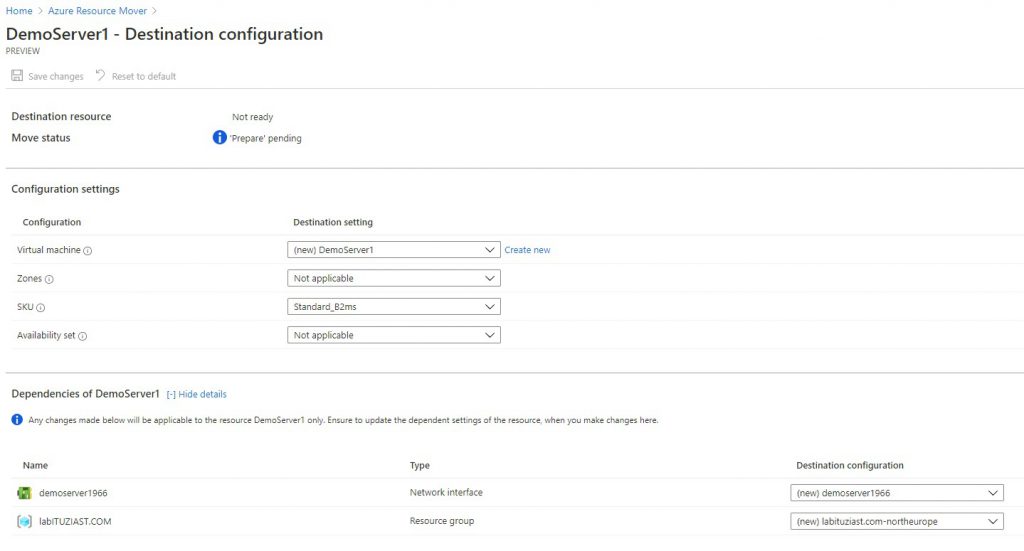This screenshot has width=1024, height=551.
Task: Open the Availability set dropdown
Action: point(394,335)
